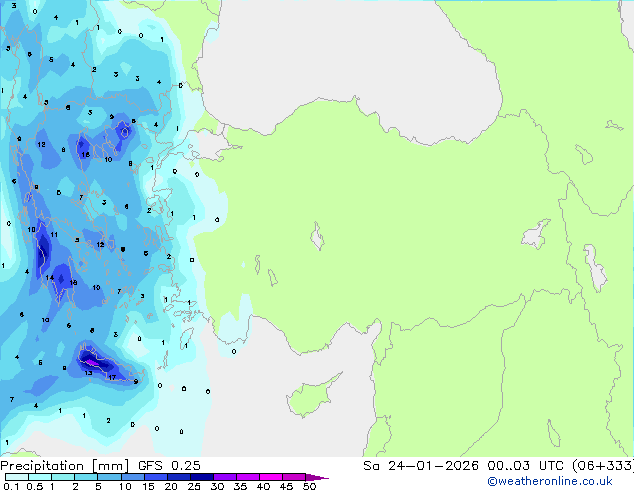
Task: Click the 'Sa 24-01-2026' date text
Action: tap(421, 466)
